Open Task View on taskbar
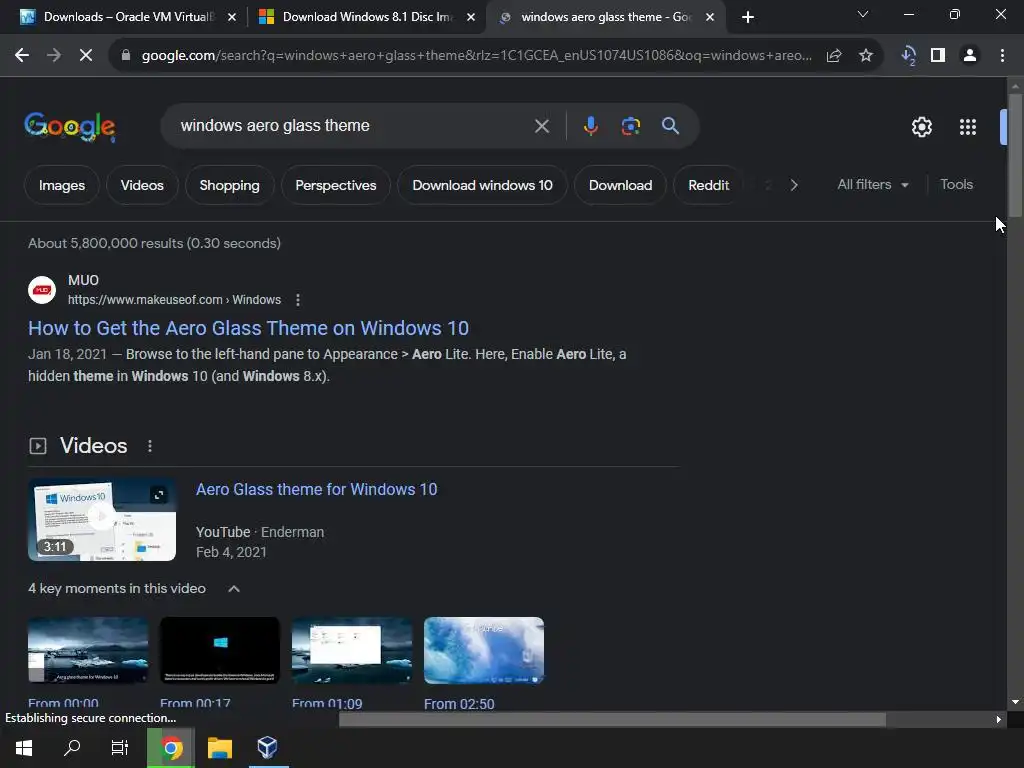Viewport: 1024px width, 768px height. coord(120,748)
